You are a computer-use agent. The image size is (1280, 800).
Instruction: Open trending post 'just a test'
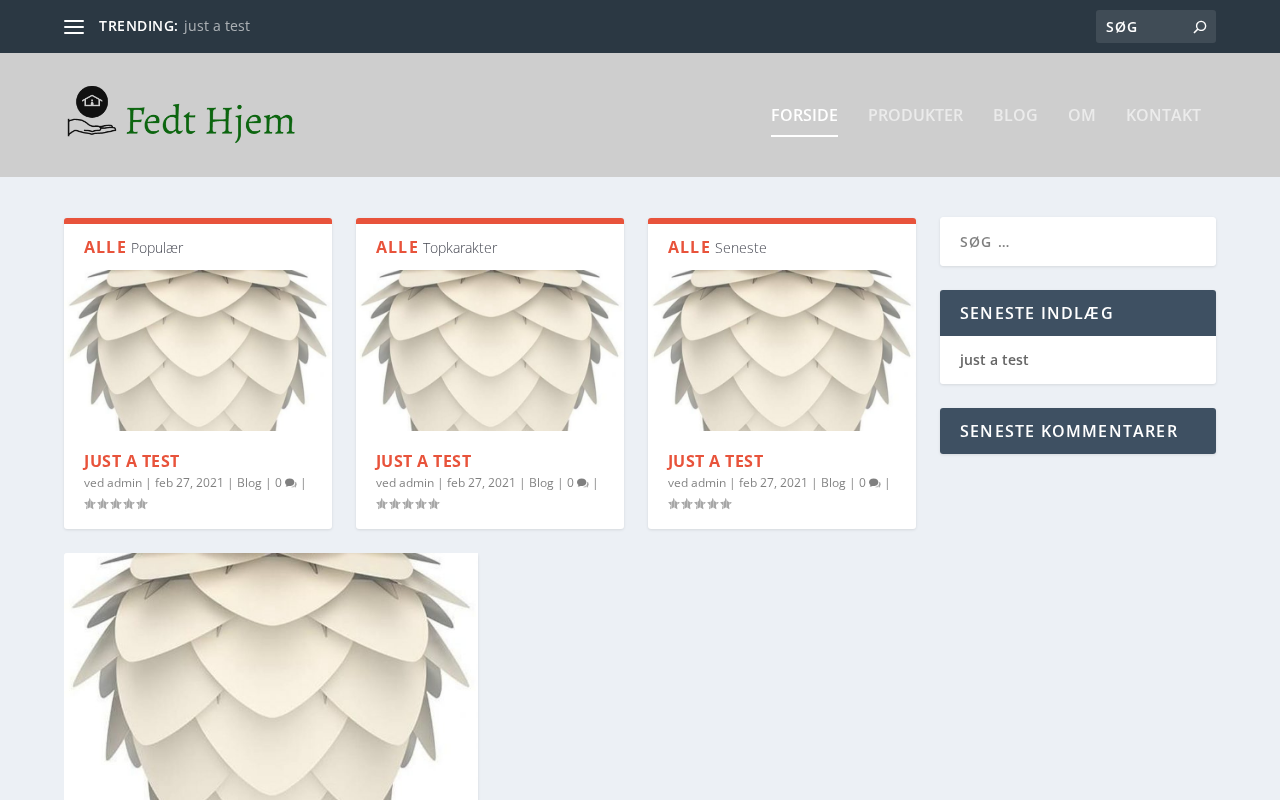pos(217,26)
